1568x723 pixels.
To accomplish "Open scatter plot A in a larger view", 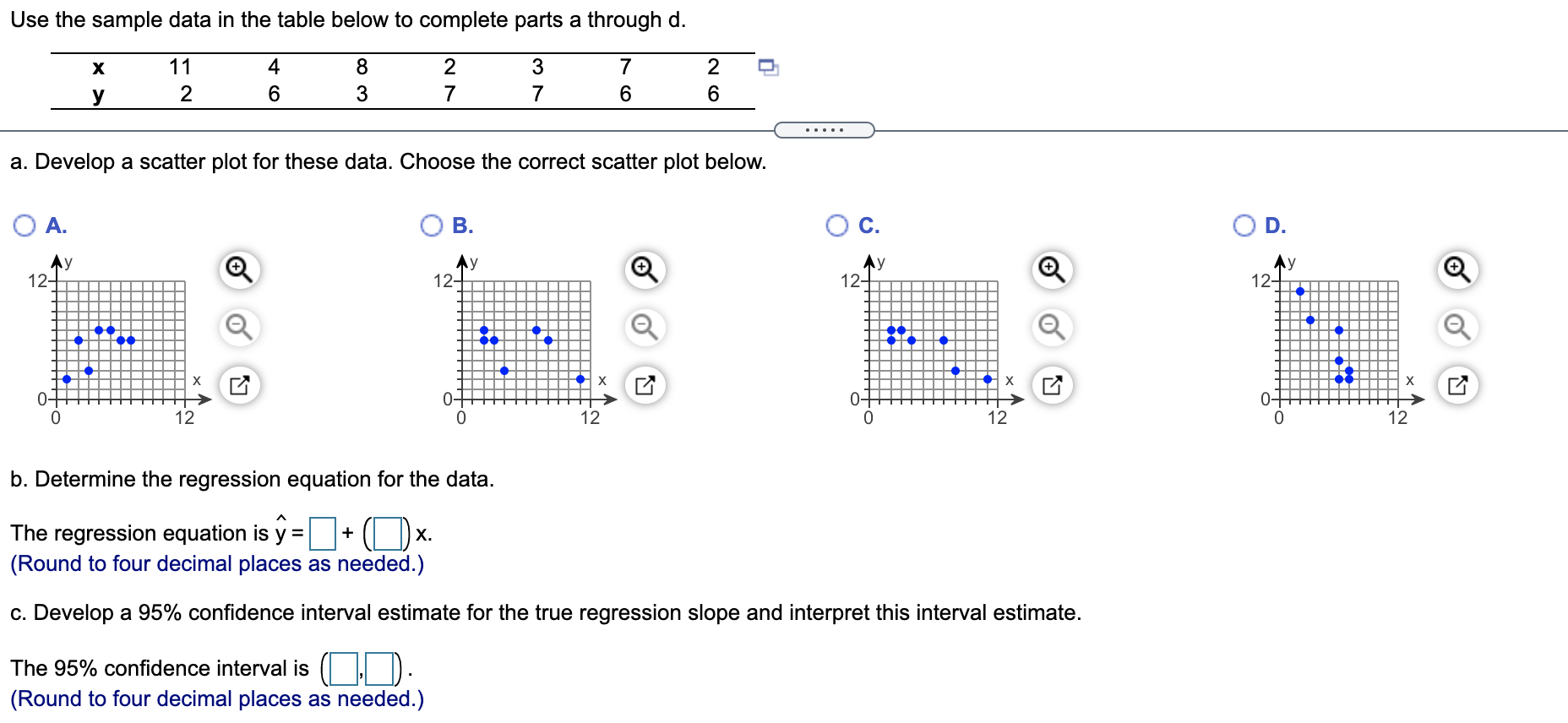I will tap(237, 385).
